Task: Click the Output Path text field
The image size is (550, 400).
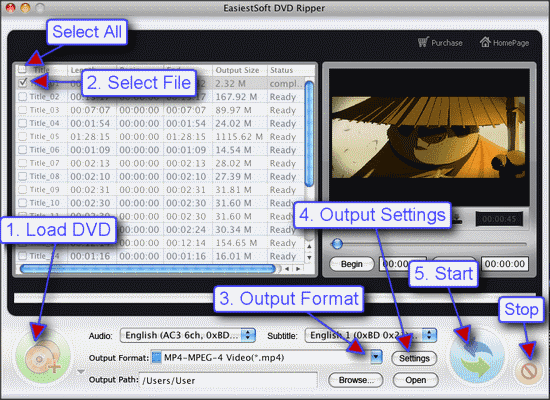Action: [x=228, y=380]
